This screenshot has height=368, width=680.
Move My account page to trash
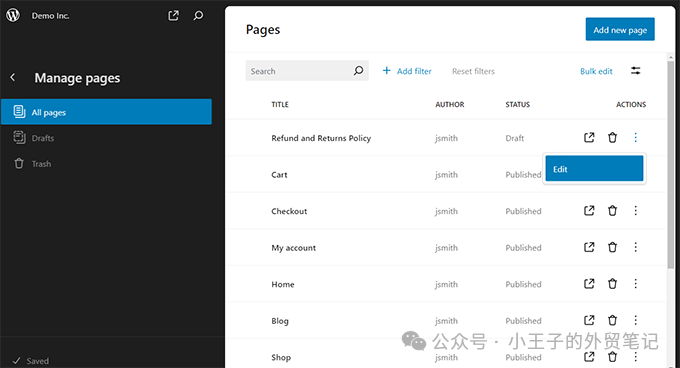pos(612,247)
